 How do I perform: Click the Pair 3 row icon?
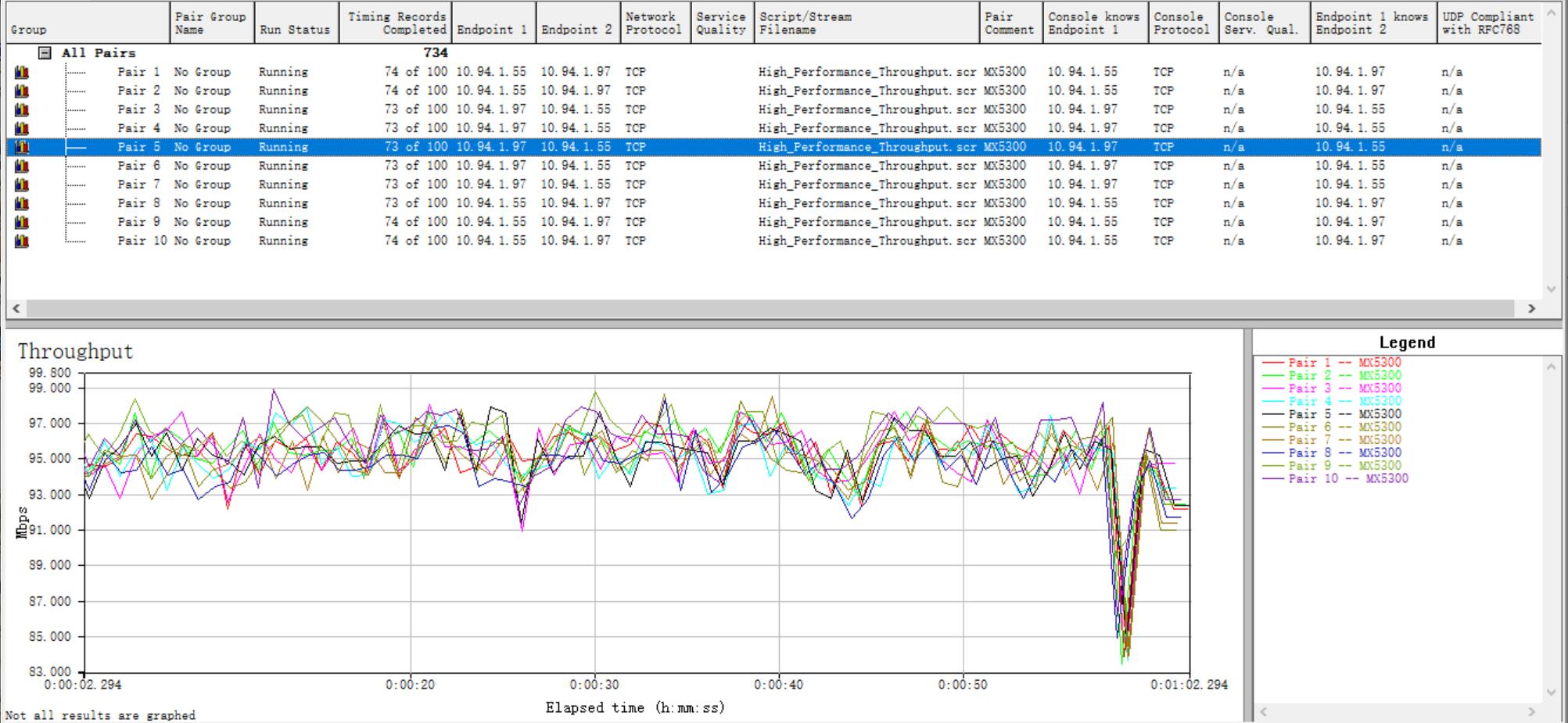click(x=22, y=109)
